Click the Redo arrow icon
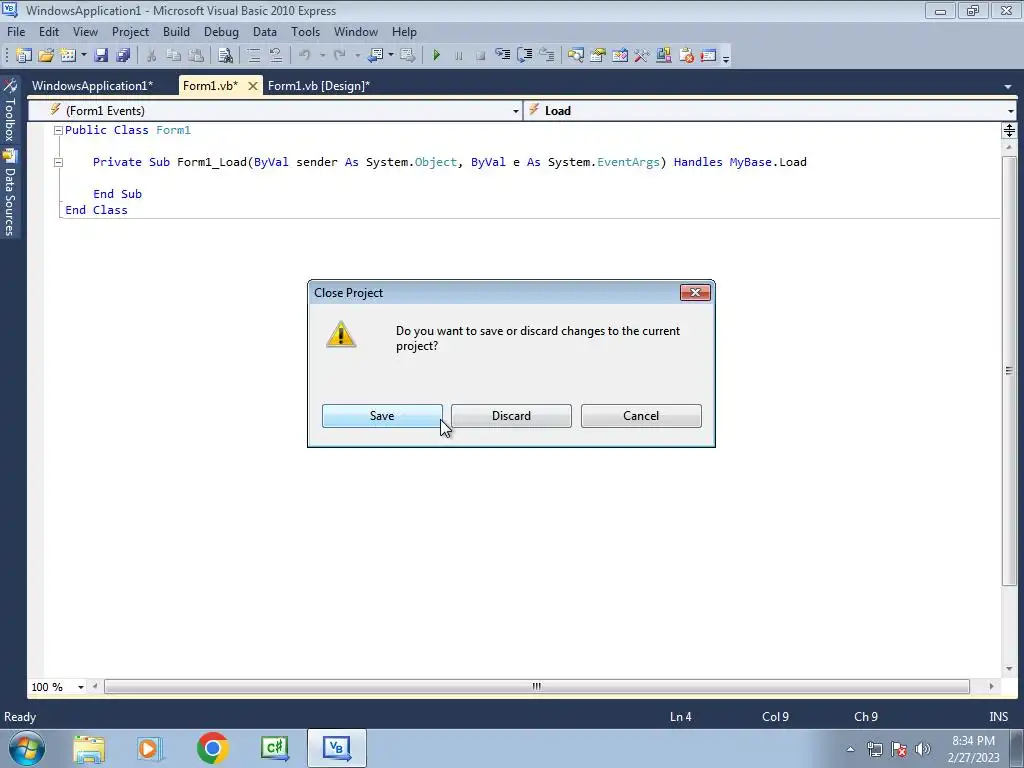This screenshot has height=768, width=1024. point(340,56)
